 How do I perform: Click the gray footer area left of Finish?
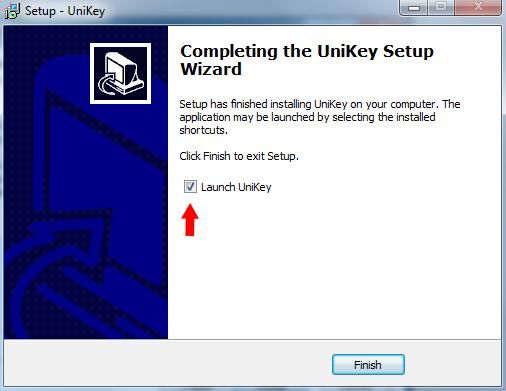167,363
